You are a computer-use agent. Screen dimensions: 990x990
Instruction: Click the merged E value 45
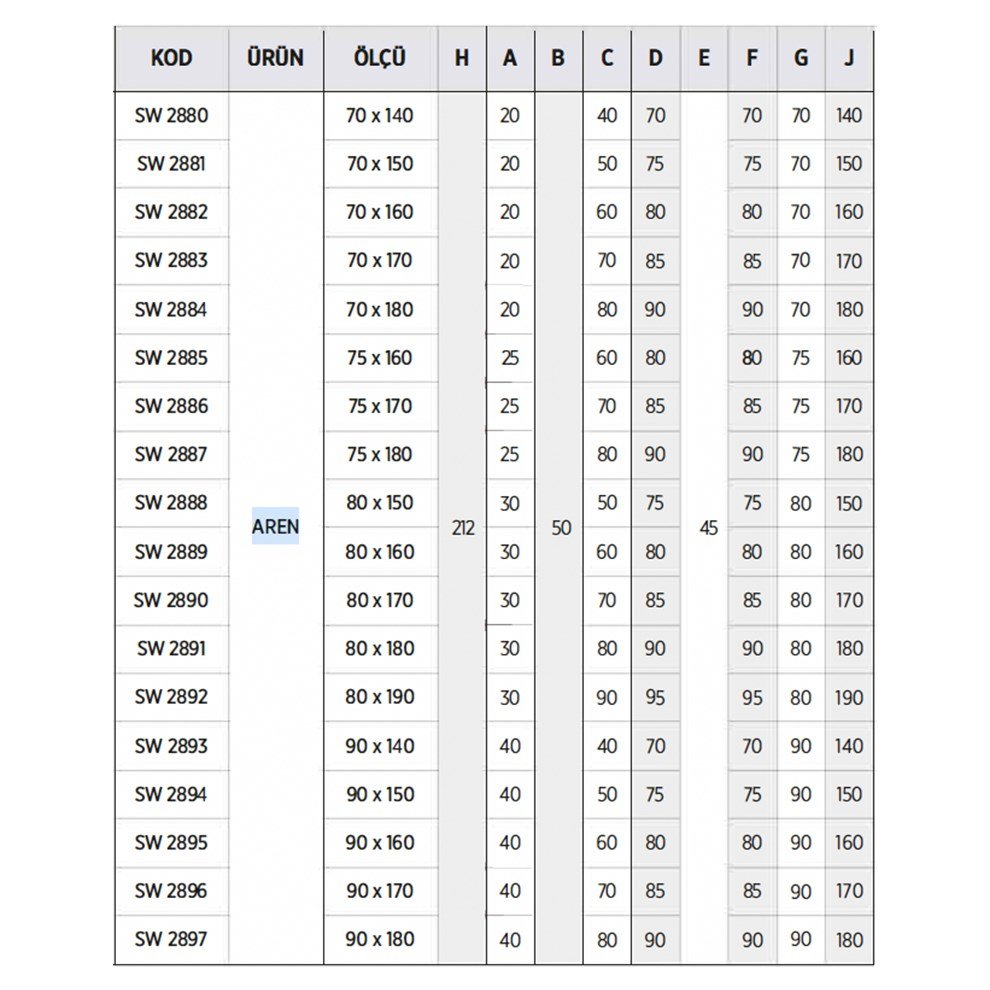click(x=708, y=528)
